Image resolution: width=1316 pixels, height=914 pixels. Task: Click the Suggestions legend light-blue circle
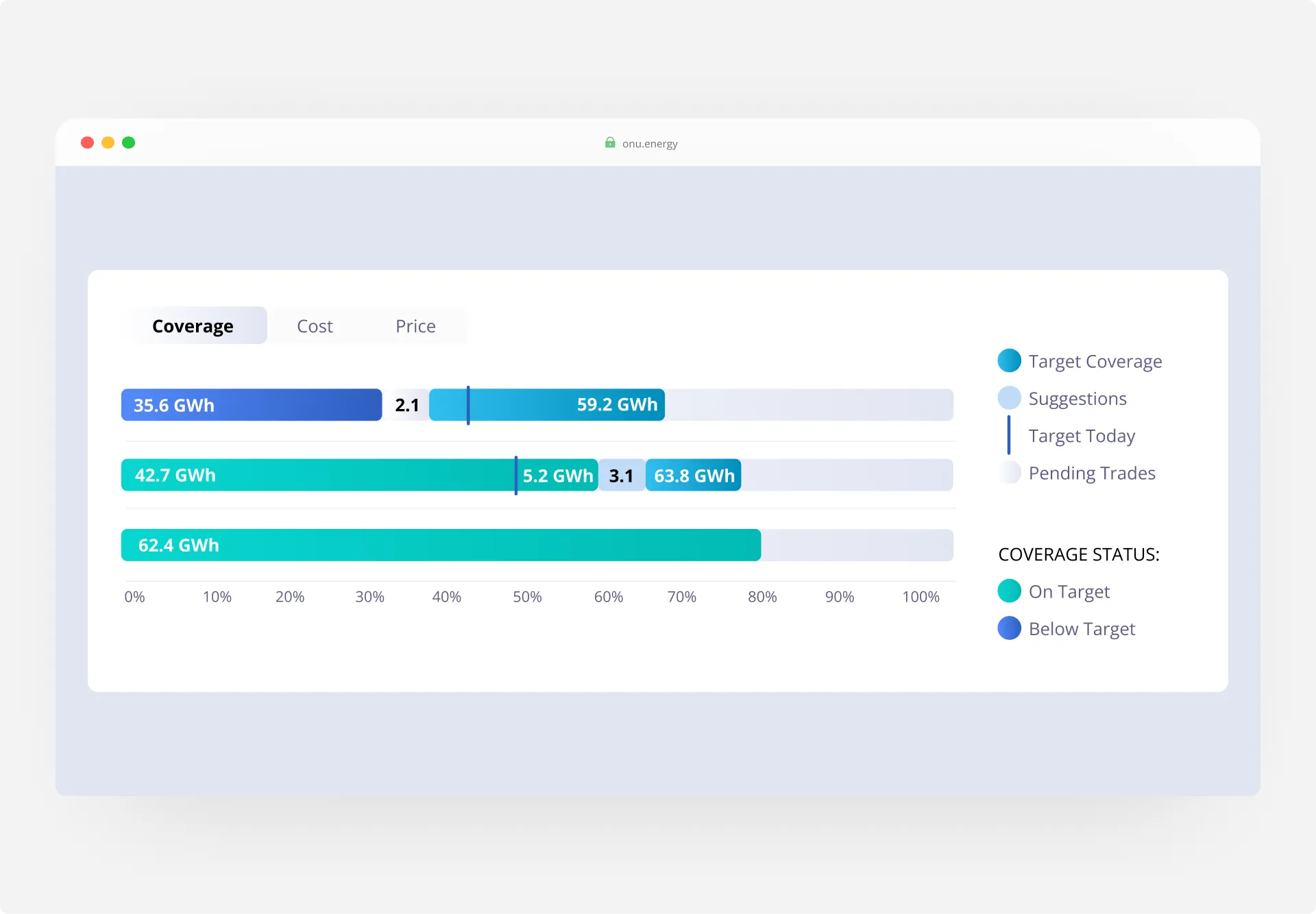[1009, 398]
